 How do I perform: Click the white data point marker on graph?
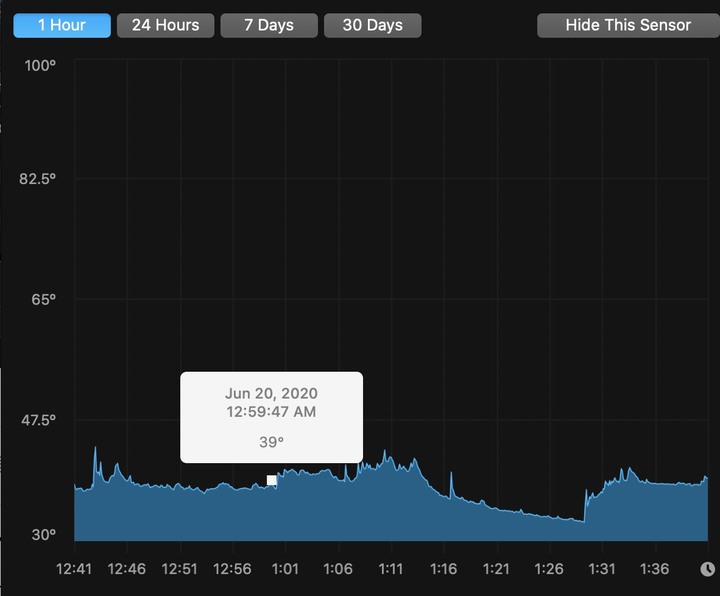[x=271, y=480]
